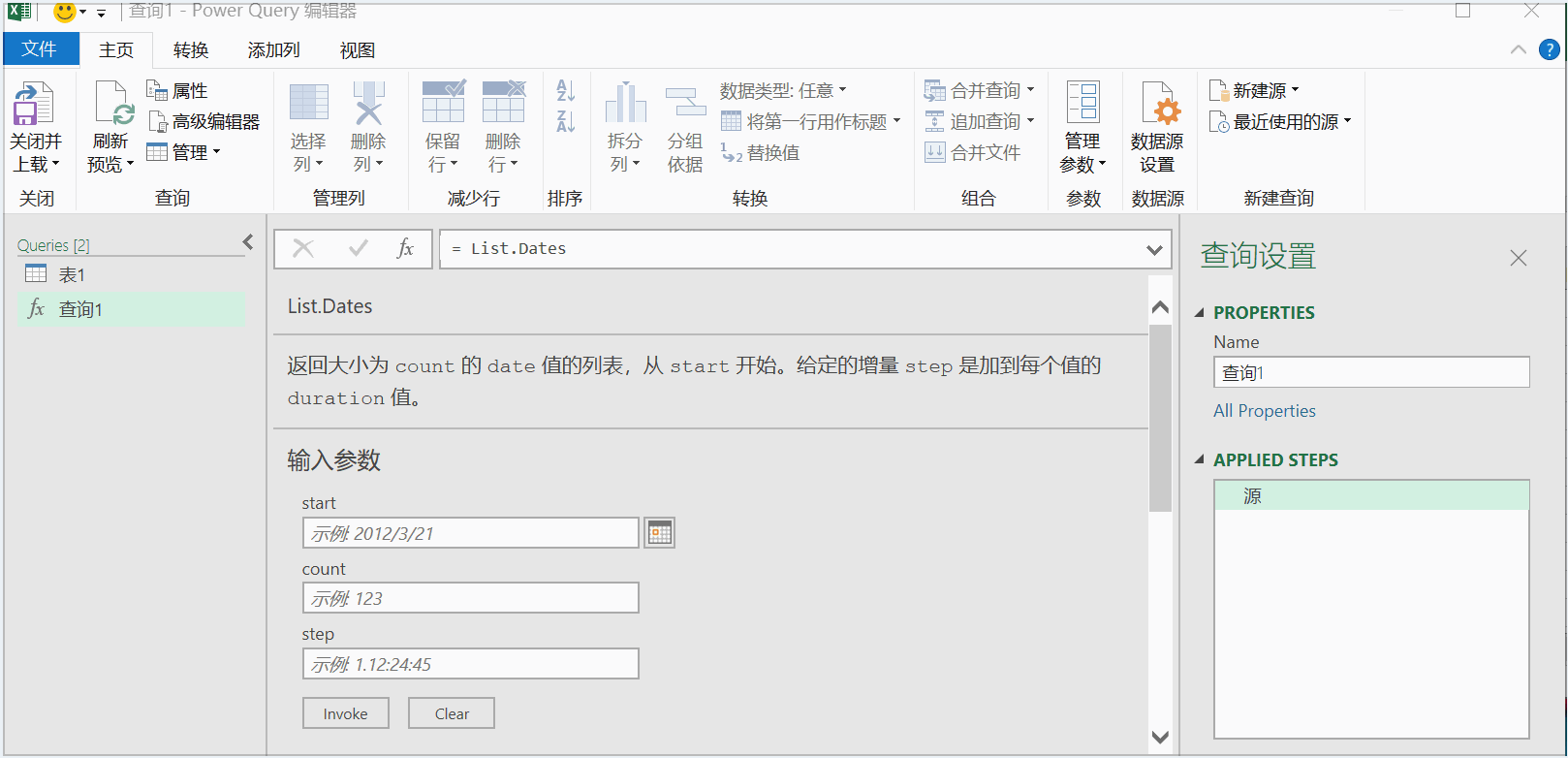Switch to the Home (主页) tab
1568x758 pixels.
(x=116, y=49)
